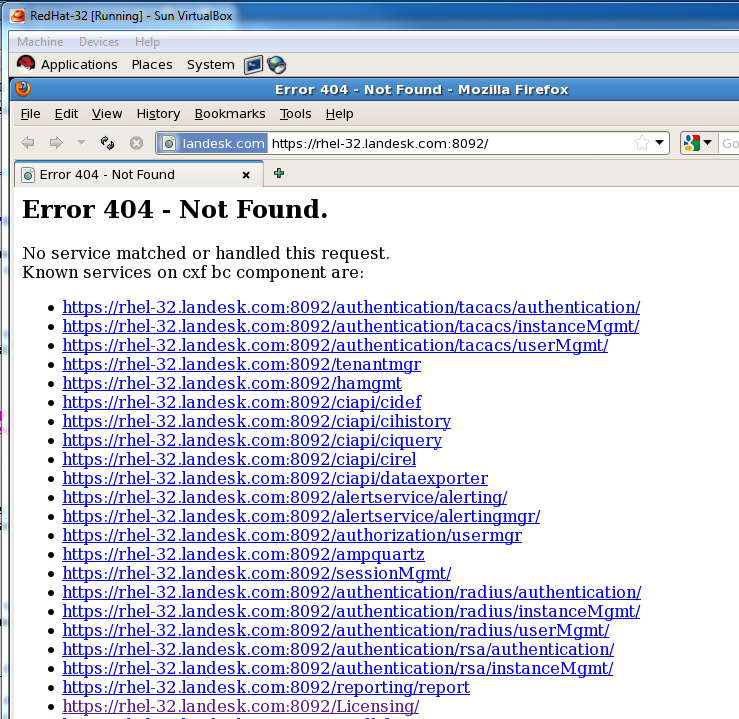Viewport: 739px width, 719px height.
Task: Click into the Google search field
Action: (729, 143)
